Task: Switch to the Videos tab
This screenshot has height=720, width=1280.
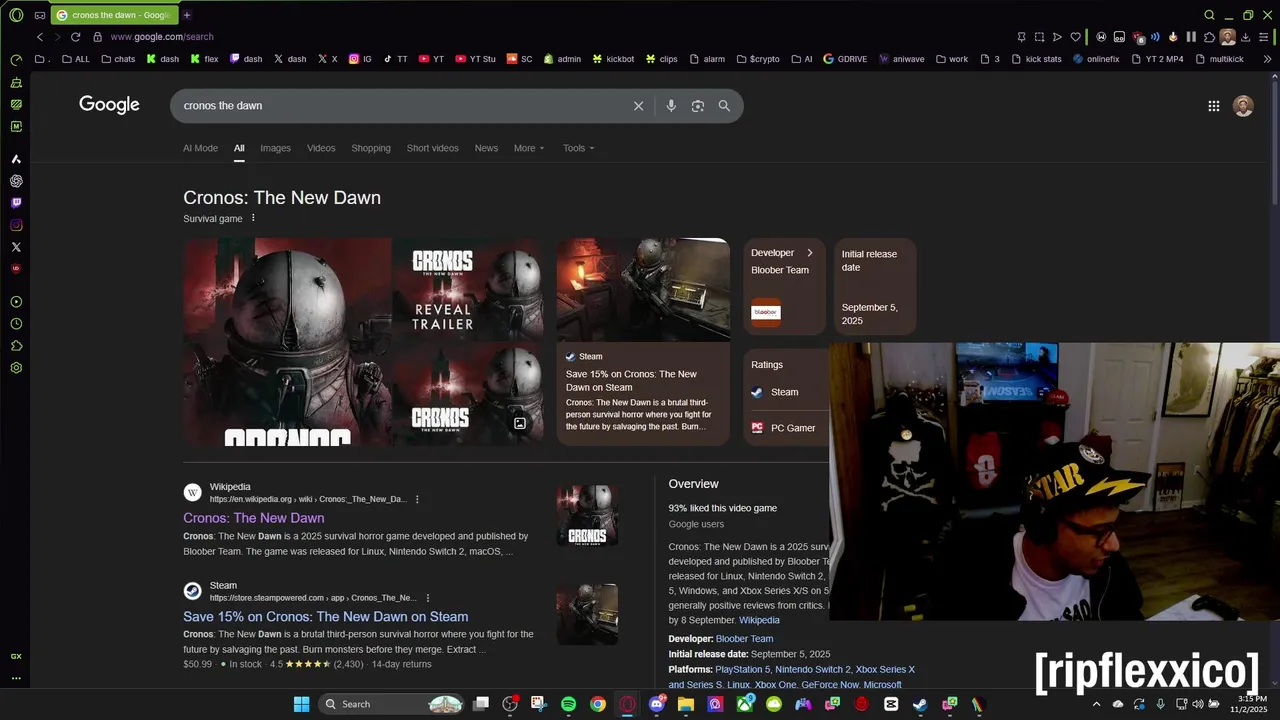Action: [x=321, y=148]
